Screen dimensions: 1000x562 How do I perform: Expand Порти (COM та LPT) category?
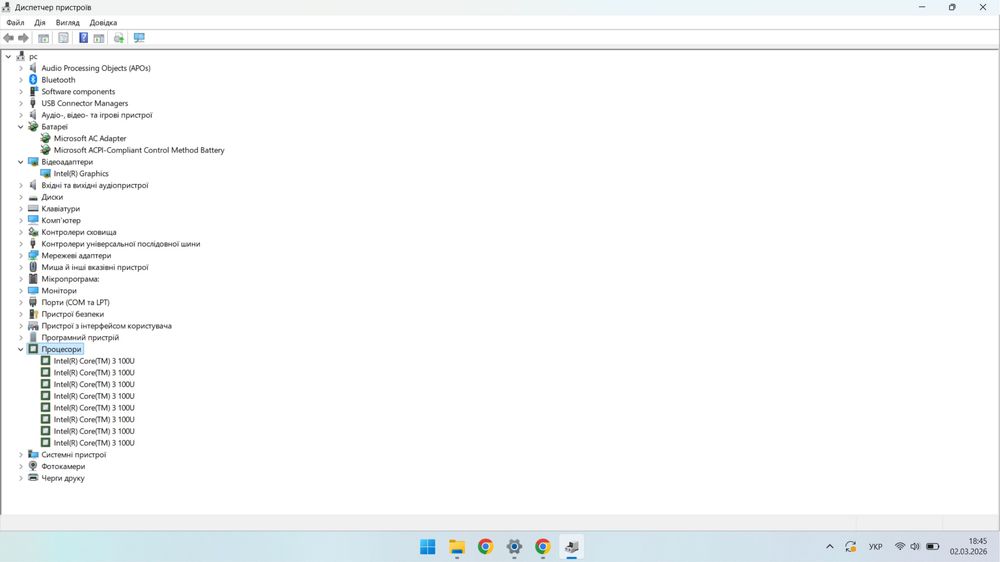(20, 302)
